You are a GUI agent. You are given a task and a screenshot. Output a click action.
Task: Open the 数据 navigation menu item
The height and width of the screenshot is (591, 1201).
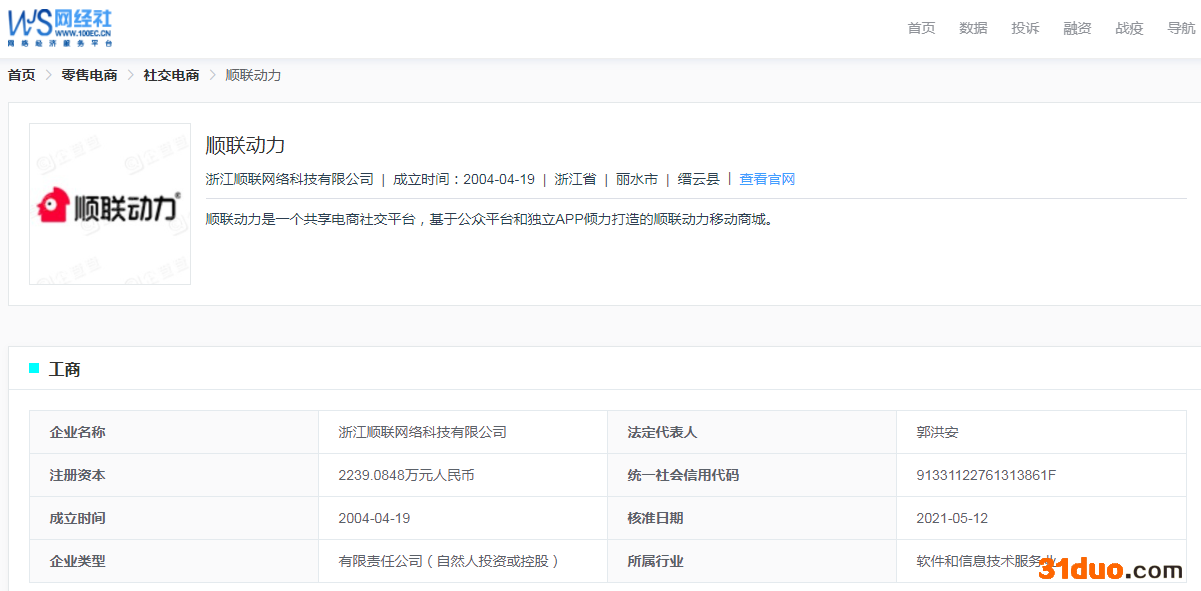pos(973,28)
